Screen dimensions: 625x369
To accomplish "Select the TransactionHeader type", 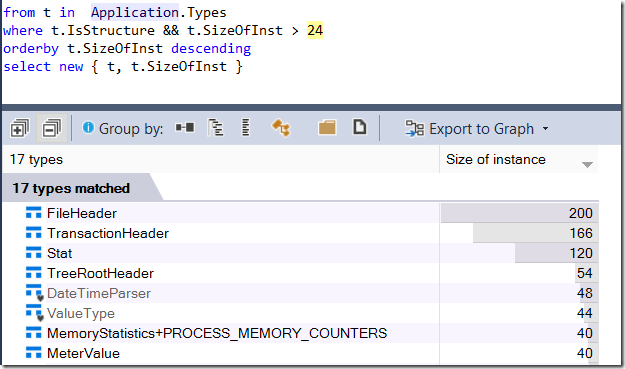I will coord(108,233).
